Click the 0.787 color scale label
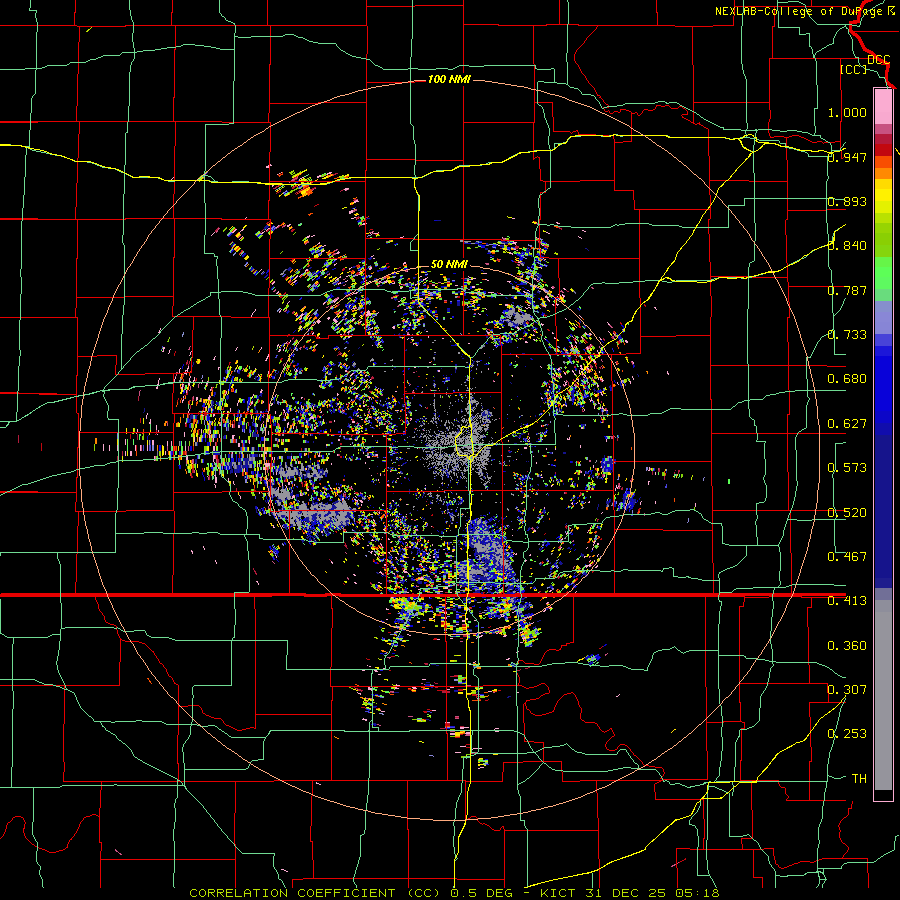900x900 pixels. pos(847,290)
